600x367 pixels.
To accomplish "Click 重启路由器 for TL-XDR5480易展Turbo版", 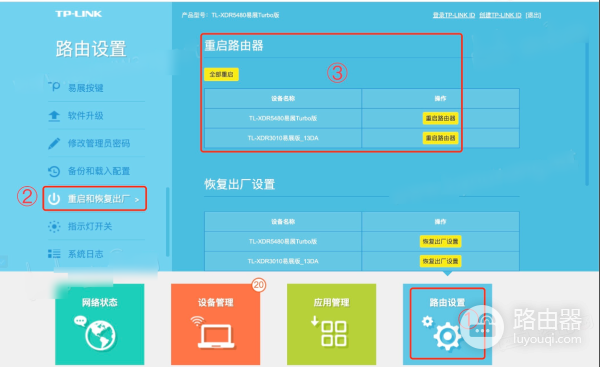I will (440, 118).
